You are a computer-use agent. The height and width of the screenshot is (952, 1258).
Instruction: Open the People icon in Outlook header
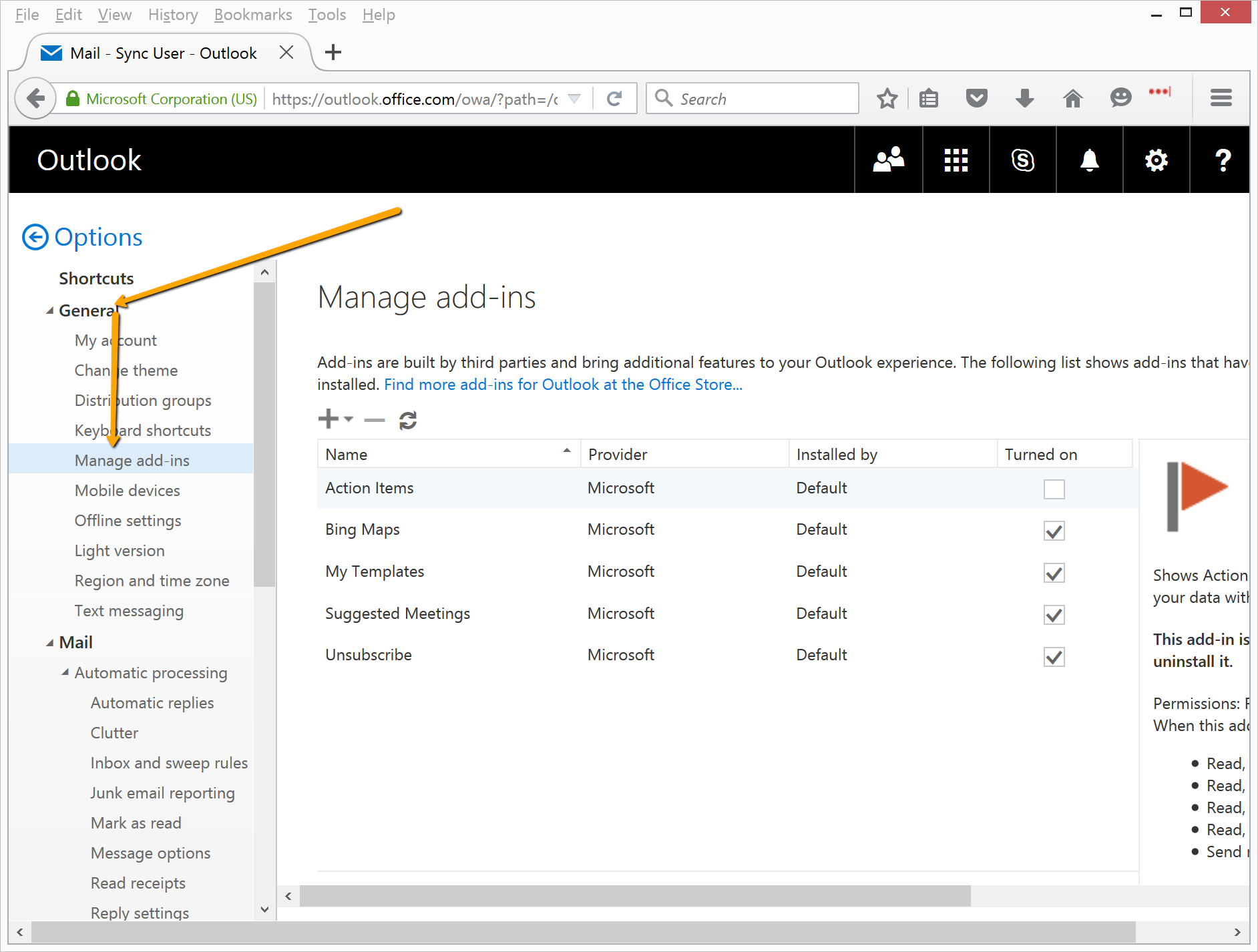(x=888, y=160)
